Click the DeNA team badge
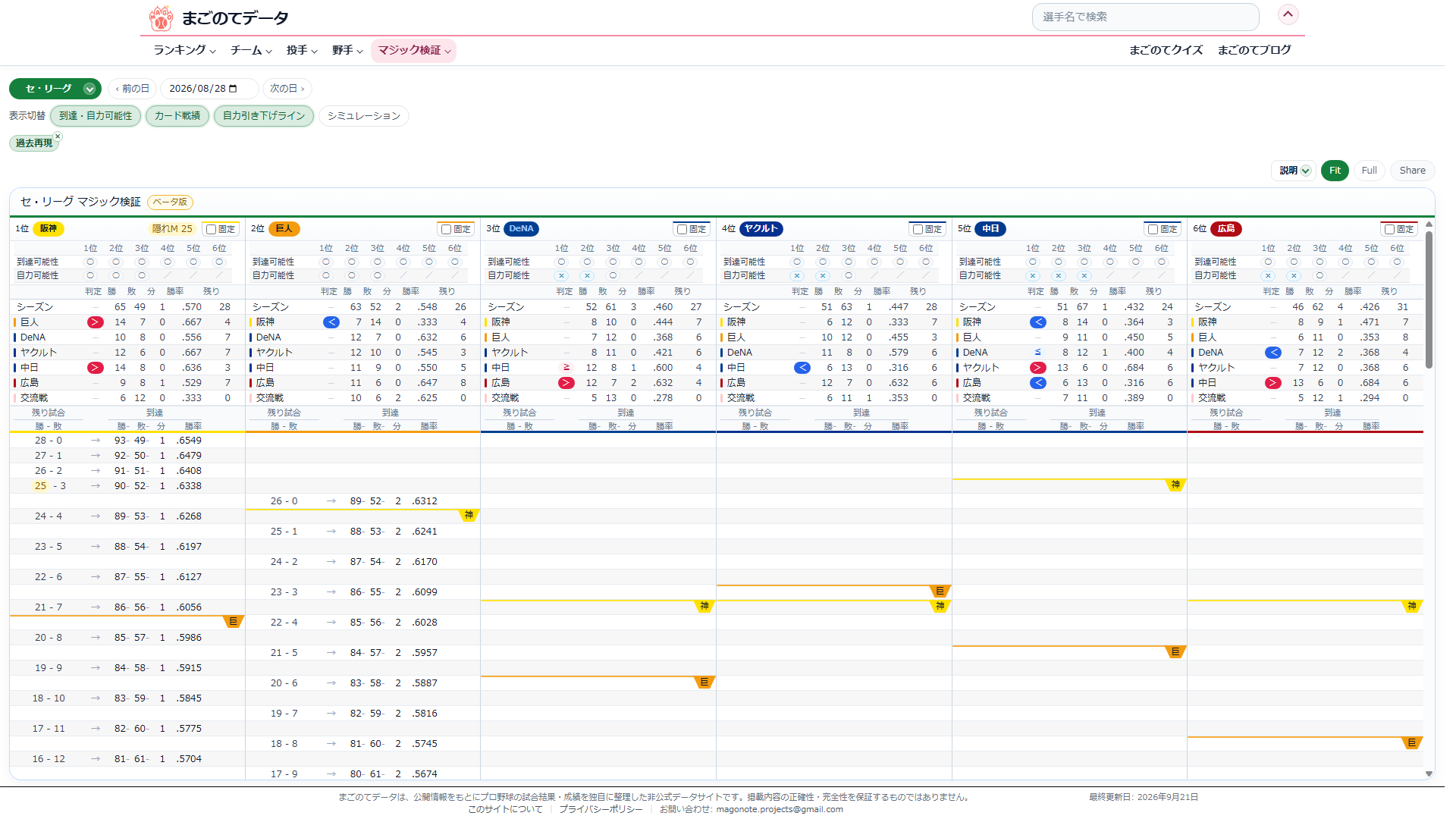The image size is (1456, 819). pyautogui.click(x=521, y=229)
